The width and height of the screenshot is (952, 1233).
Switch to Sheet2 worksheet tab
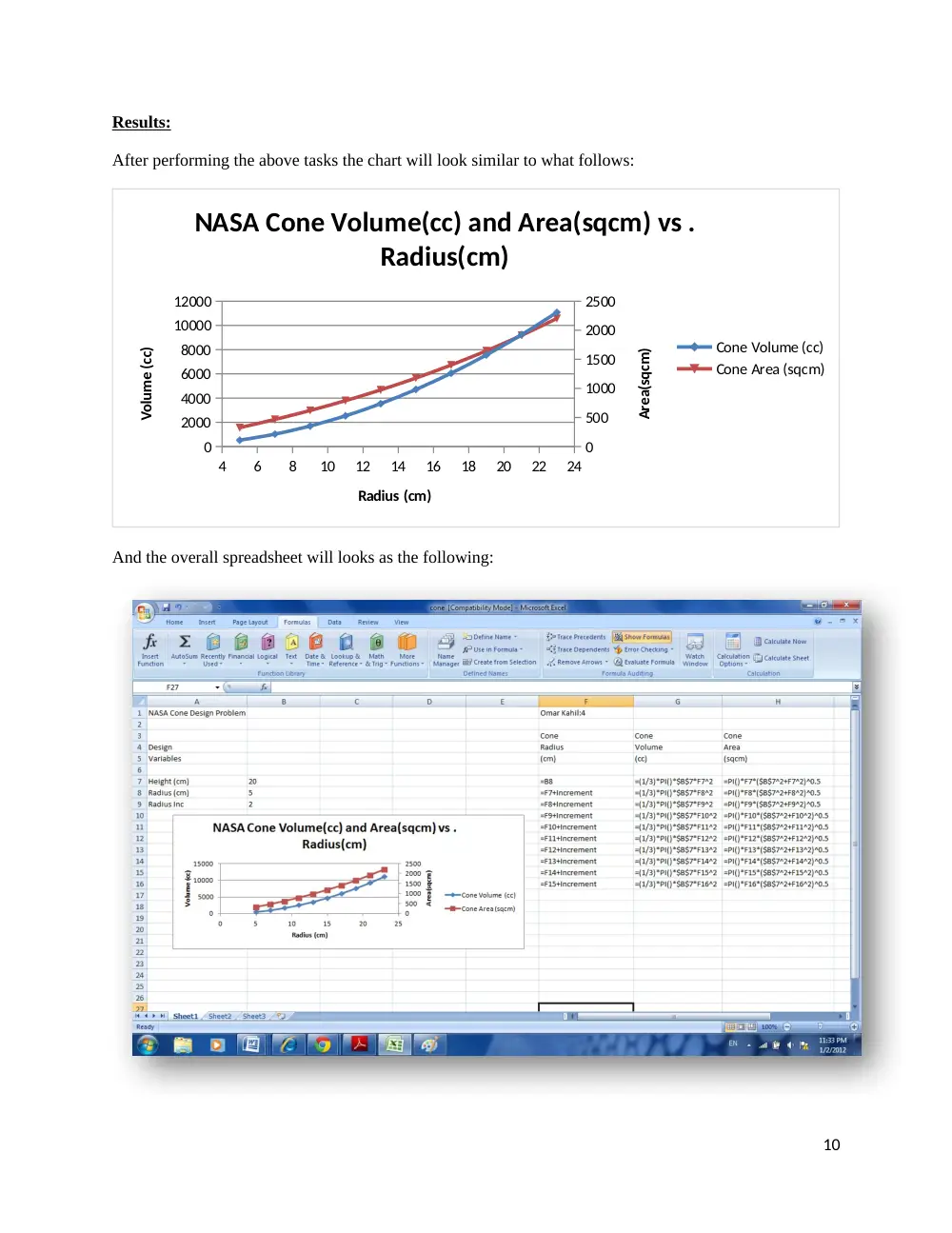220,1016
